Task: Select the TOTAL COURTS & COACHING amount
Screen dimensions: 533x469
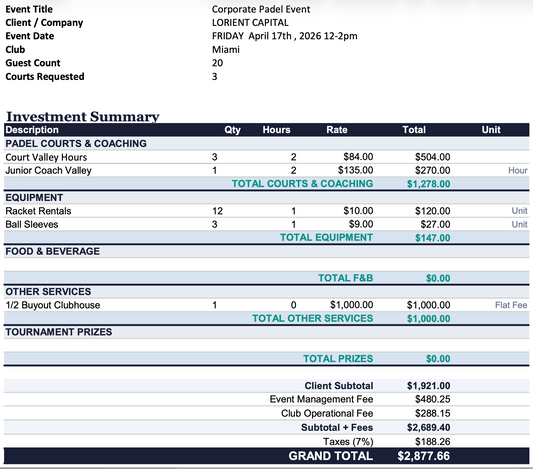Action: [x=429, y=184]
